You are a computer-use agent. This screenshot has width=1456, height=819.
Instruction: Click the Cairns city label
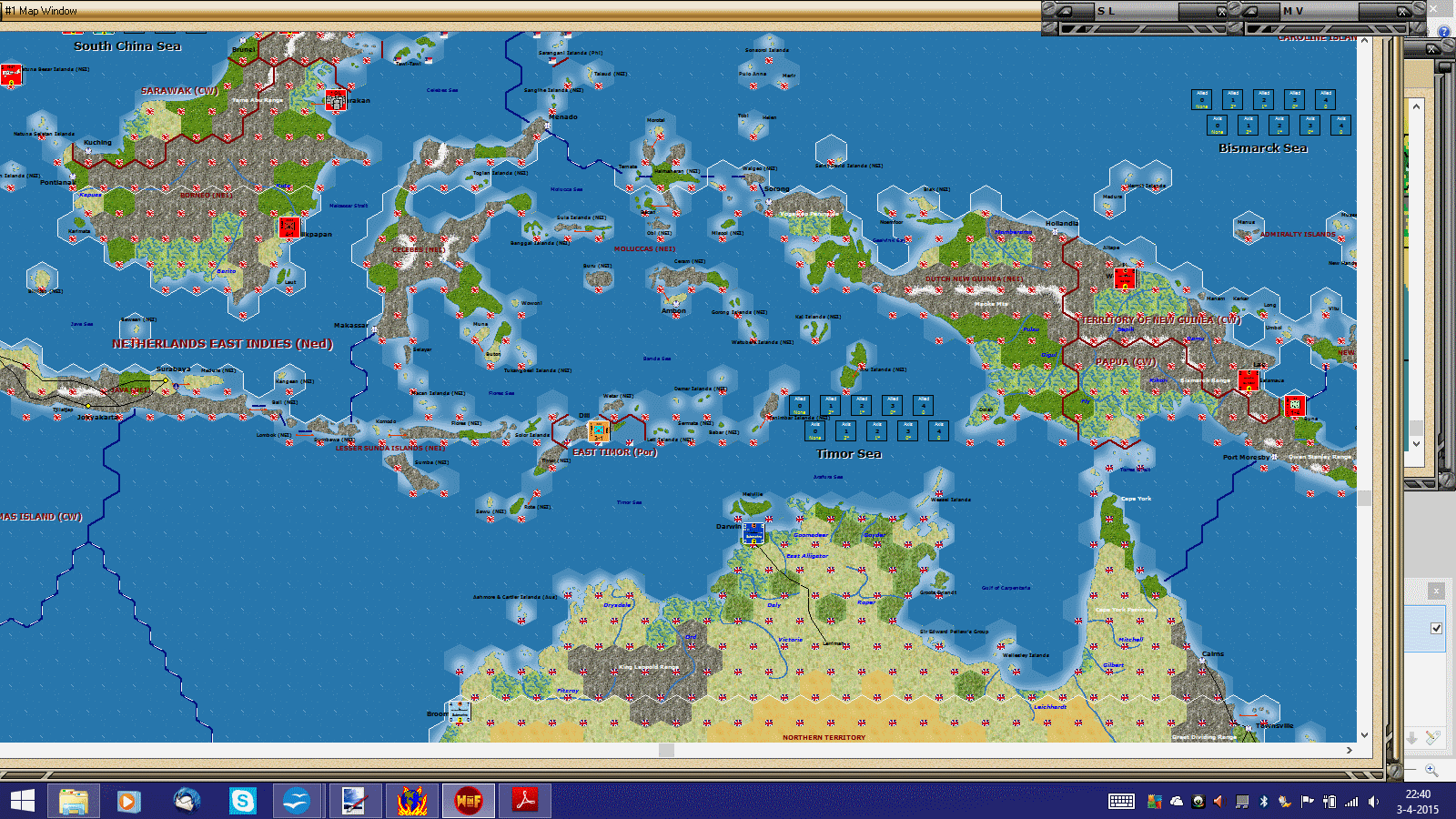(x=1213, y=654)
